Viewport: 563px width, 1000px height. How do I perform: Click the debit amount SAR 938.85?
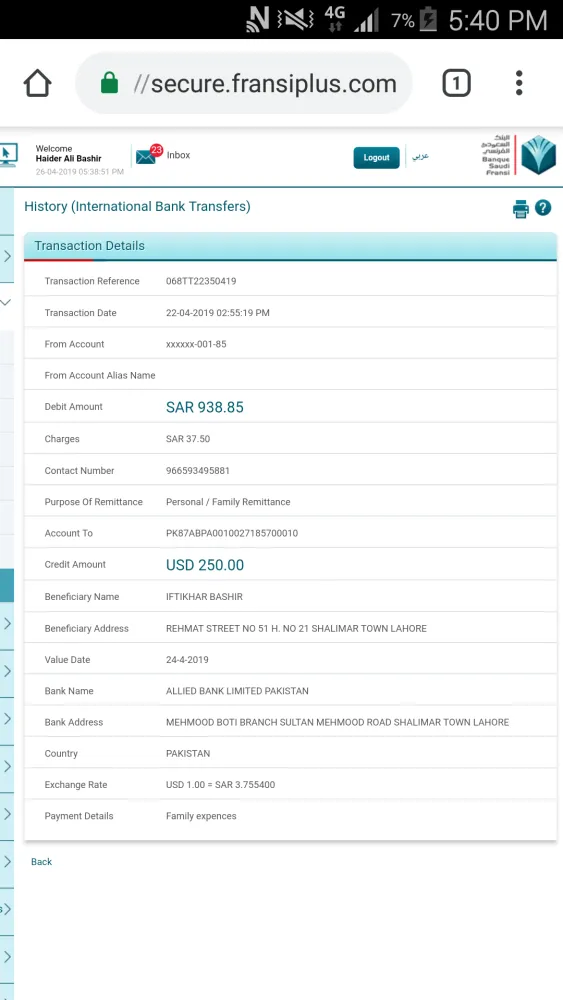click(205, 408)
